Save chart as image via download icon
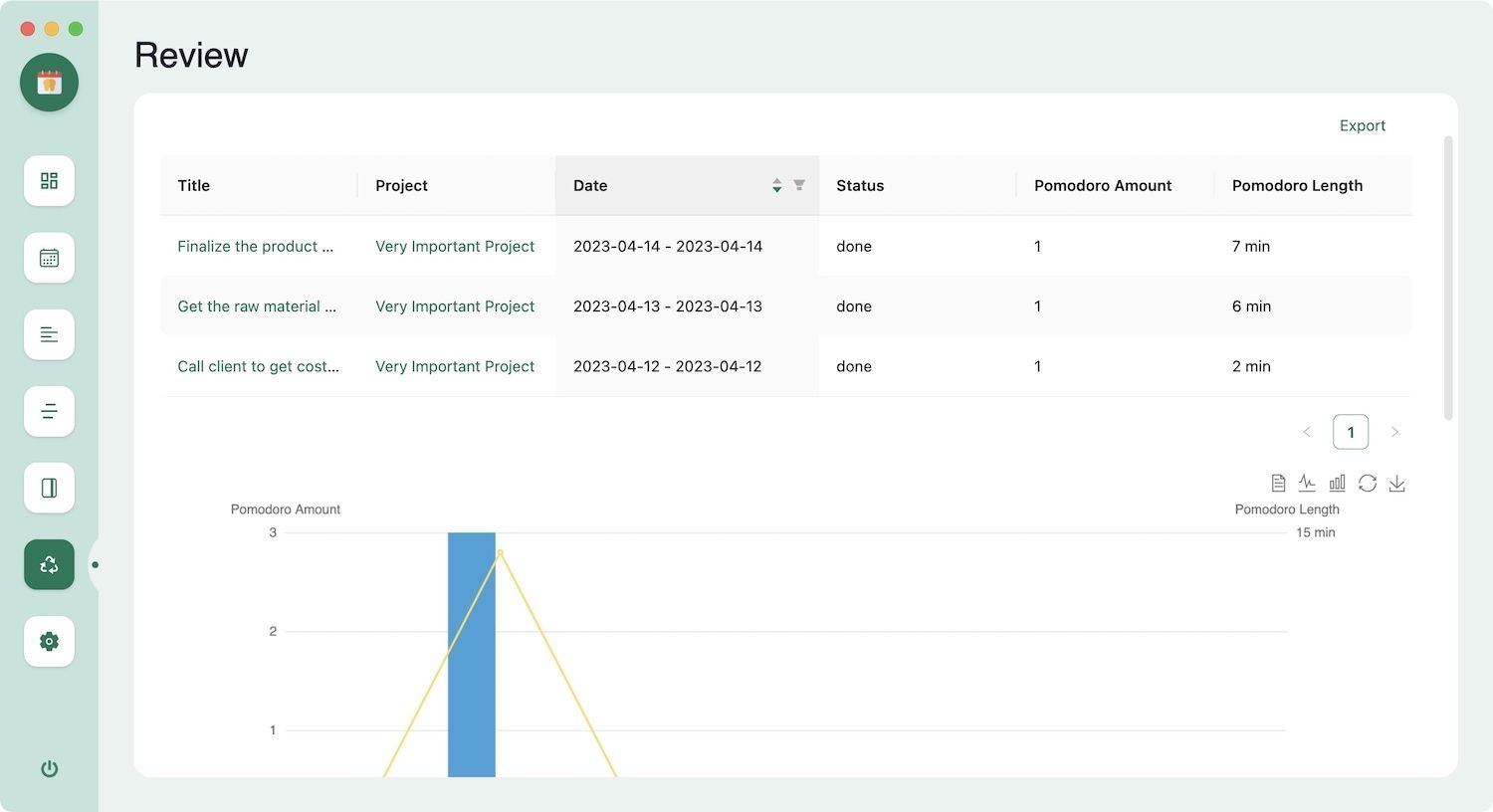The image size is (1493, 812). 1396,484
